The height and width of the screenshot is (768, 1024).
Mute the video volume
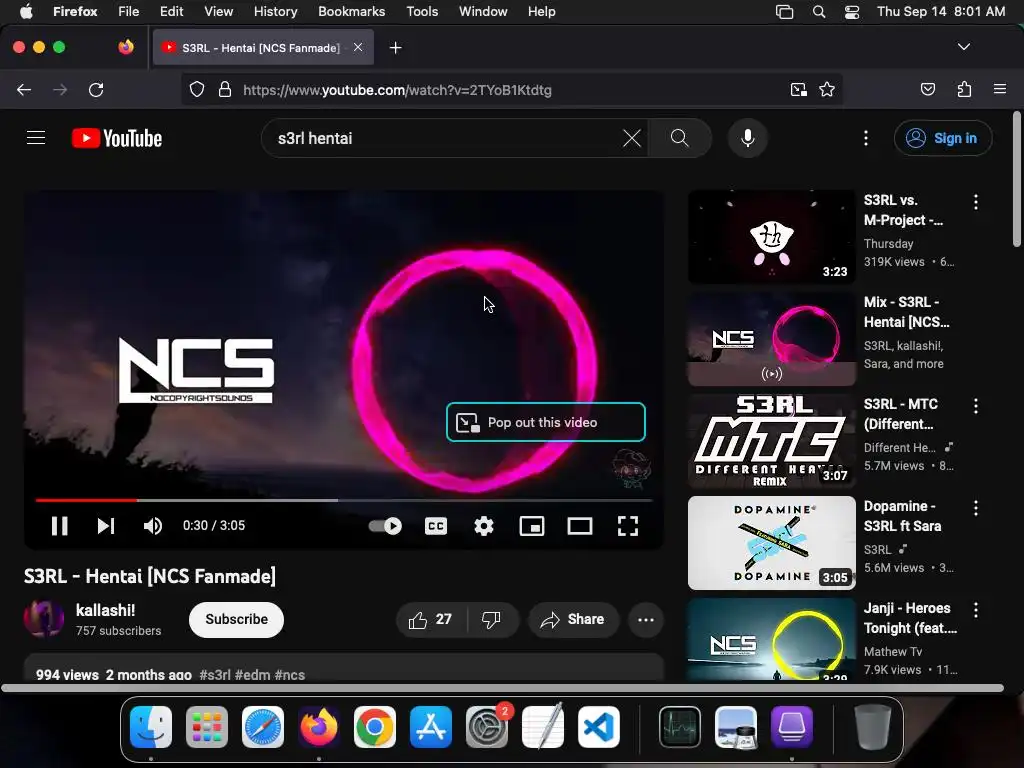click(153, 526)
